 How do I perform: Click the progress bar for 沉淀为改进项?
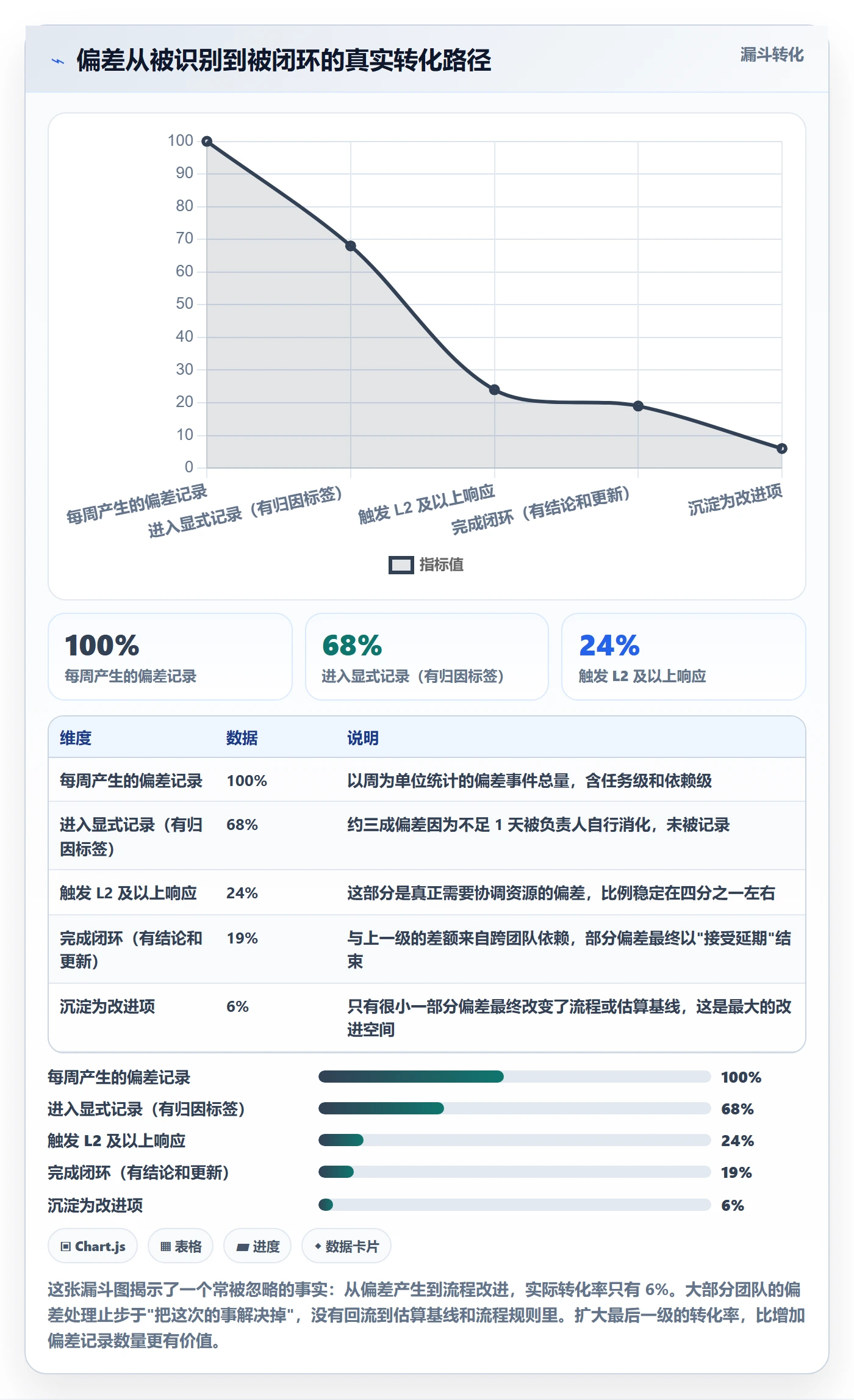click(514, 1205)
